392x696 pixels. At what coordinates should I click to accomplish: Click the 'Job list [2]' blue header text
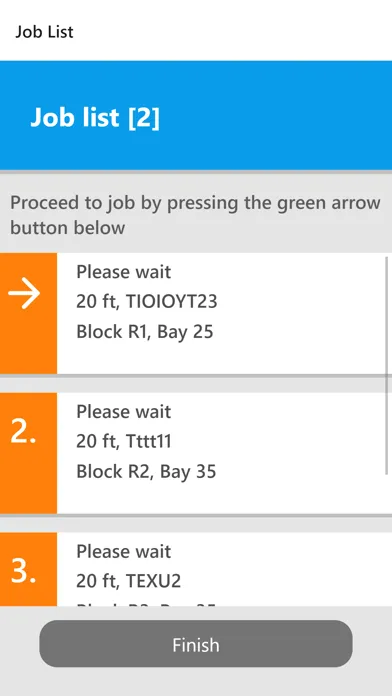[95, 117]
